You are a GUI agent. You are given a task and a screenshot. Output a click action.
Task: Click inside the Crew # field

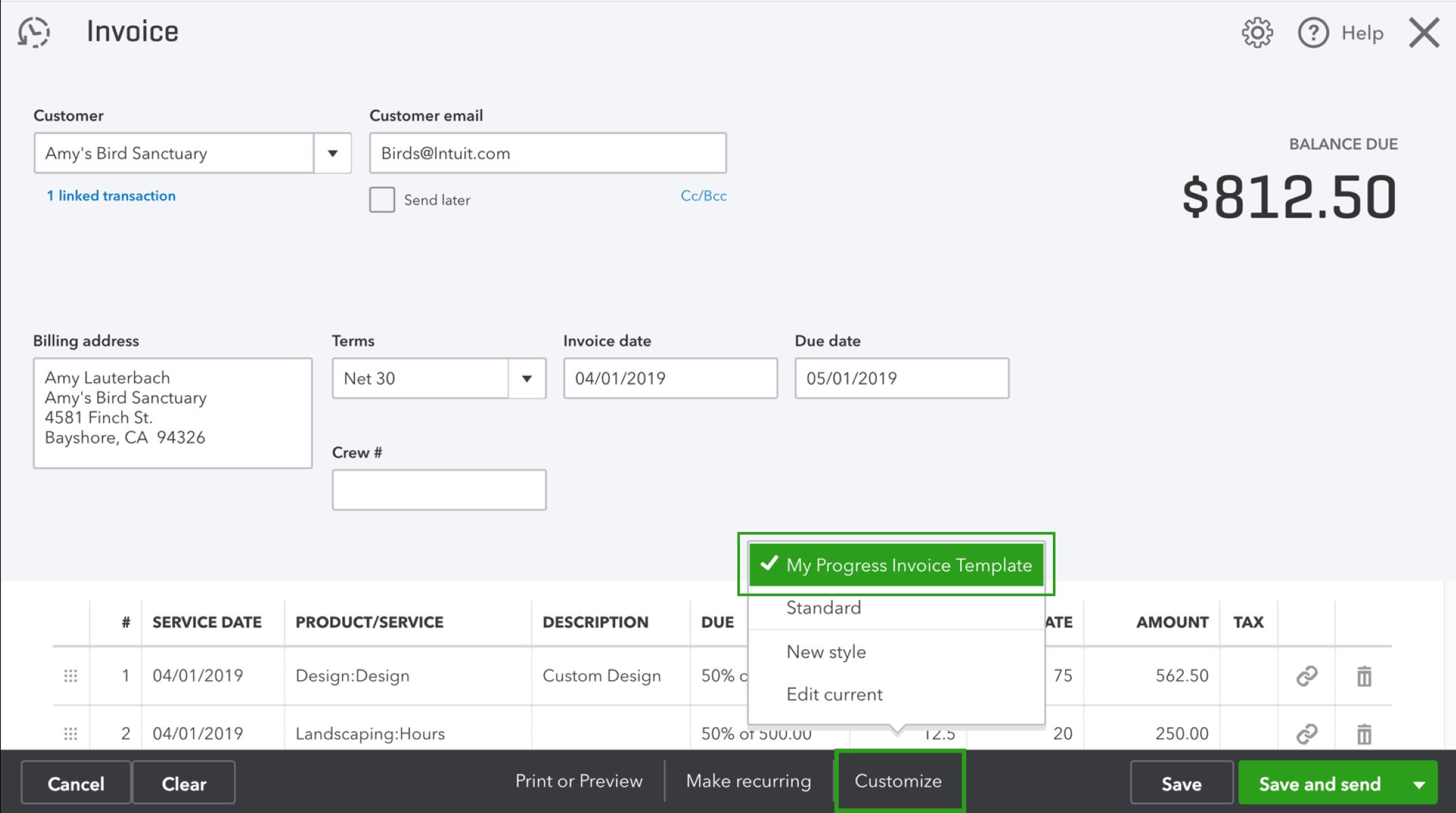tap(438, 489)
